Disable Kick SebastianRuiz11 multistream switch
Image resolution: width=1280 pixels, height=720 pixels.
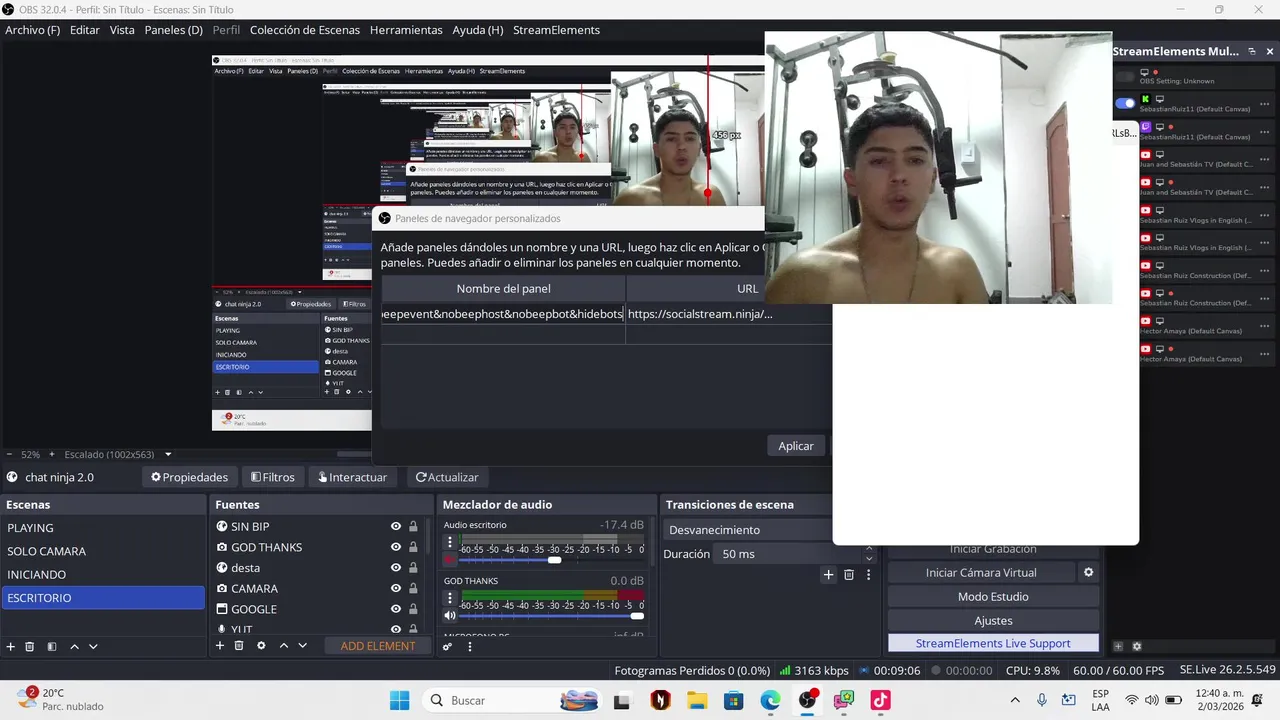tap(1126, 103)
